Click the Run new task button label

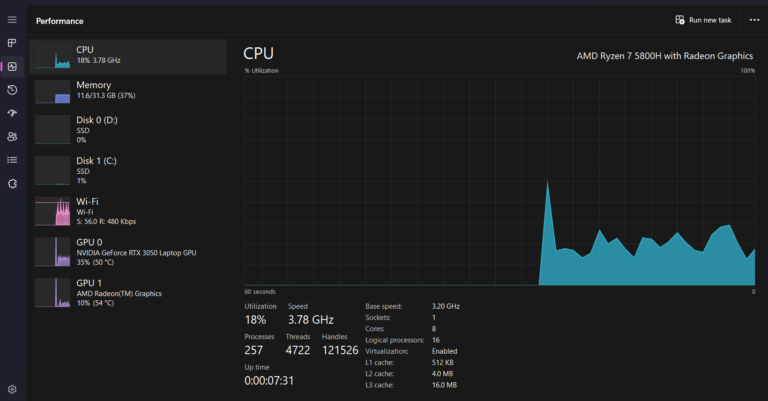point(710,20)
